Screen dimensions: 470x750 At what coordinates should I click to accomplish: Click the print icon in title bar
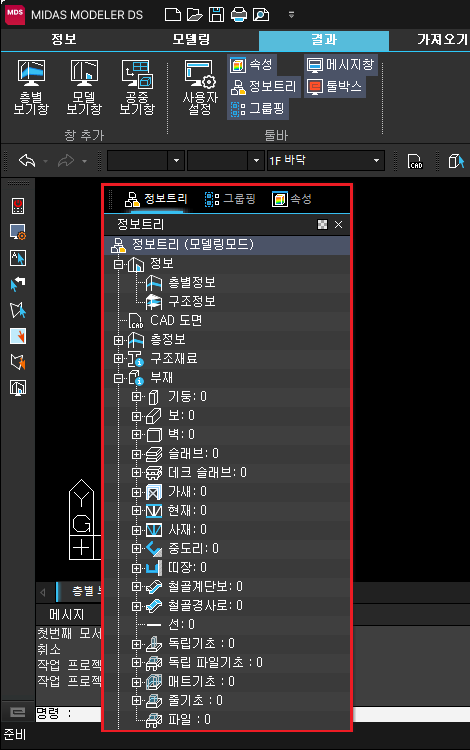[239, 14]
